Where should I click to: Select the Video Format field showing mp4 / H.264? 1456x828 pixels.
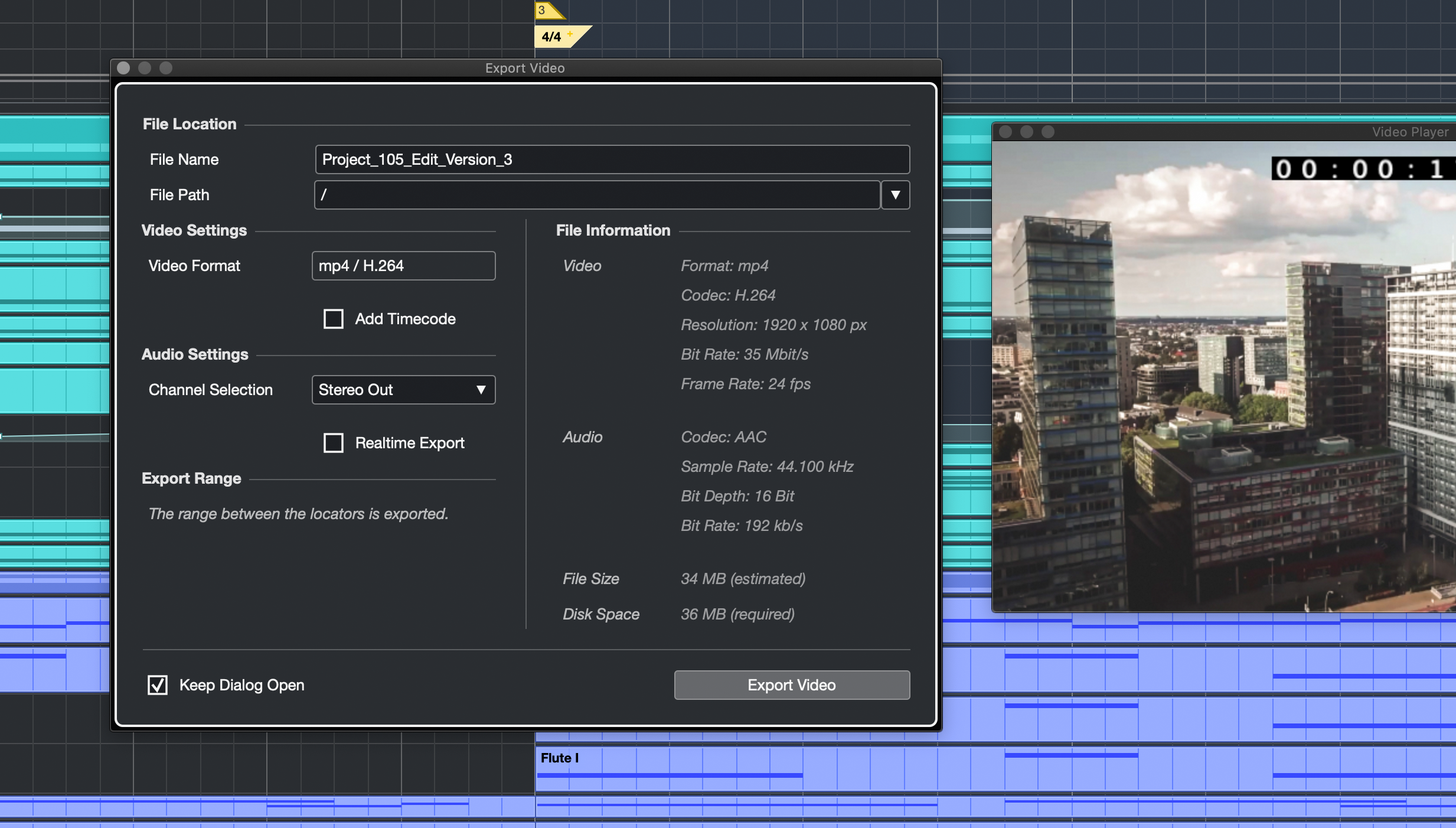[x=403, y=265]
